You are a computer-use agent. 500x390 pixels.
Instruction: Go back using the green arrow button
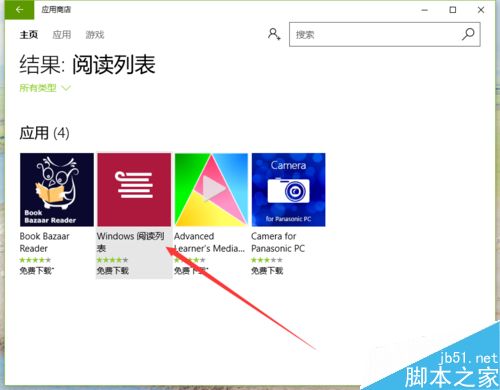[19, 10]
